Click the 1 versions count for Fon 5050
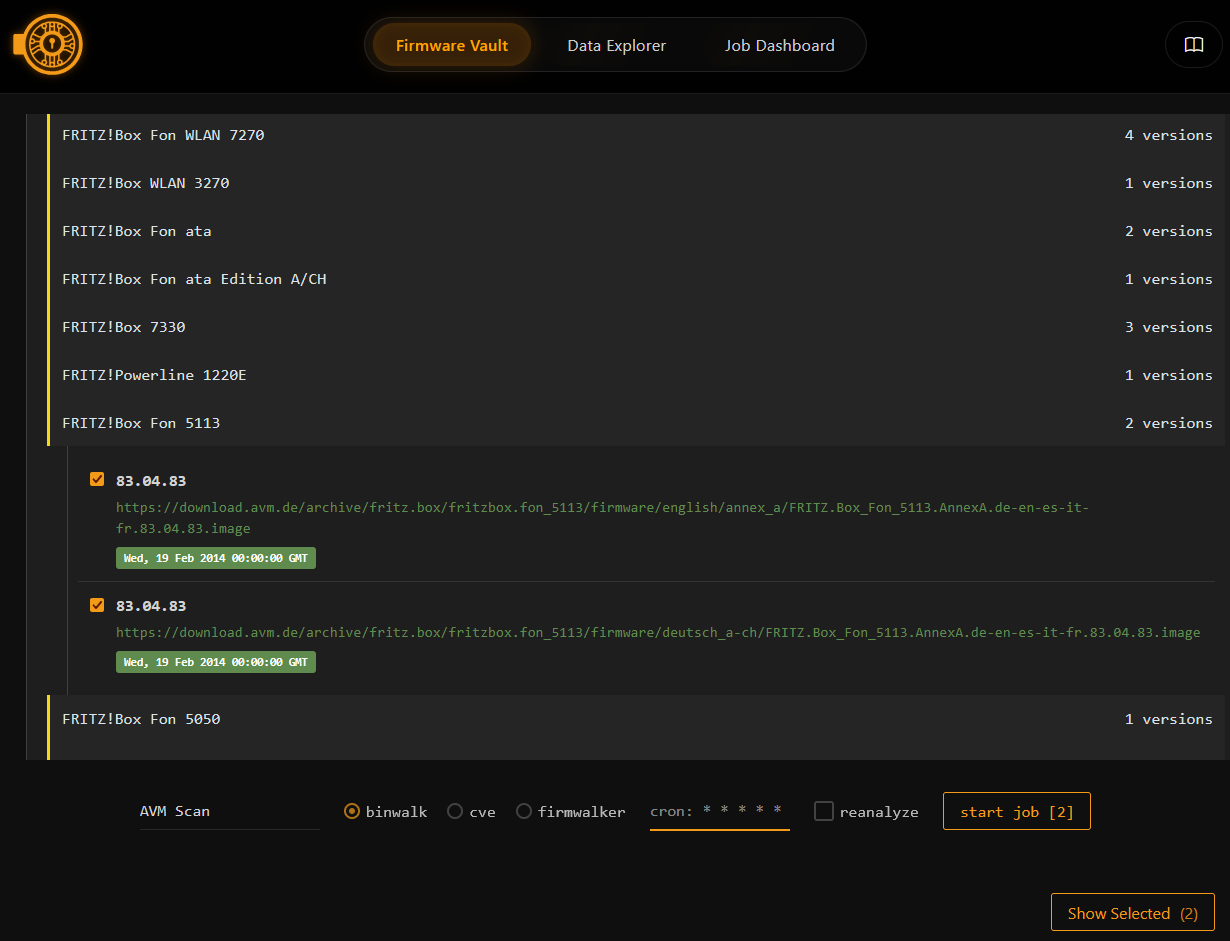 click(1168, 719)
